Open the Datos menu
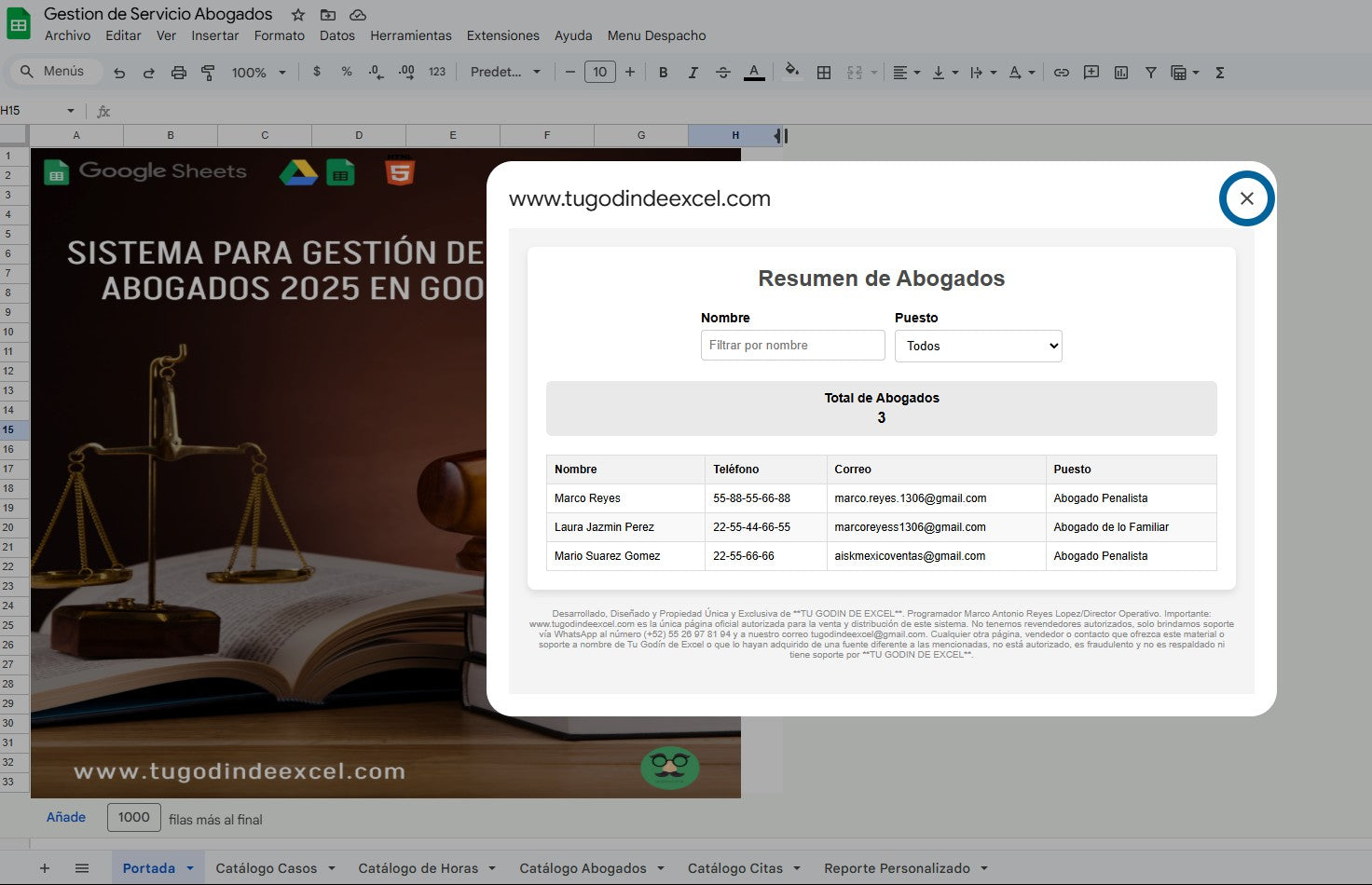 coord(337,35)
